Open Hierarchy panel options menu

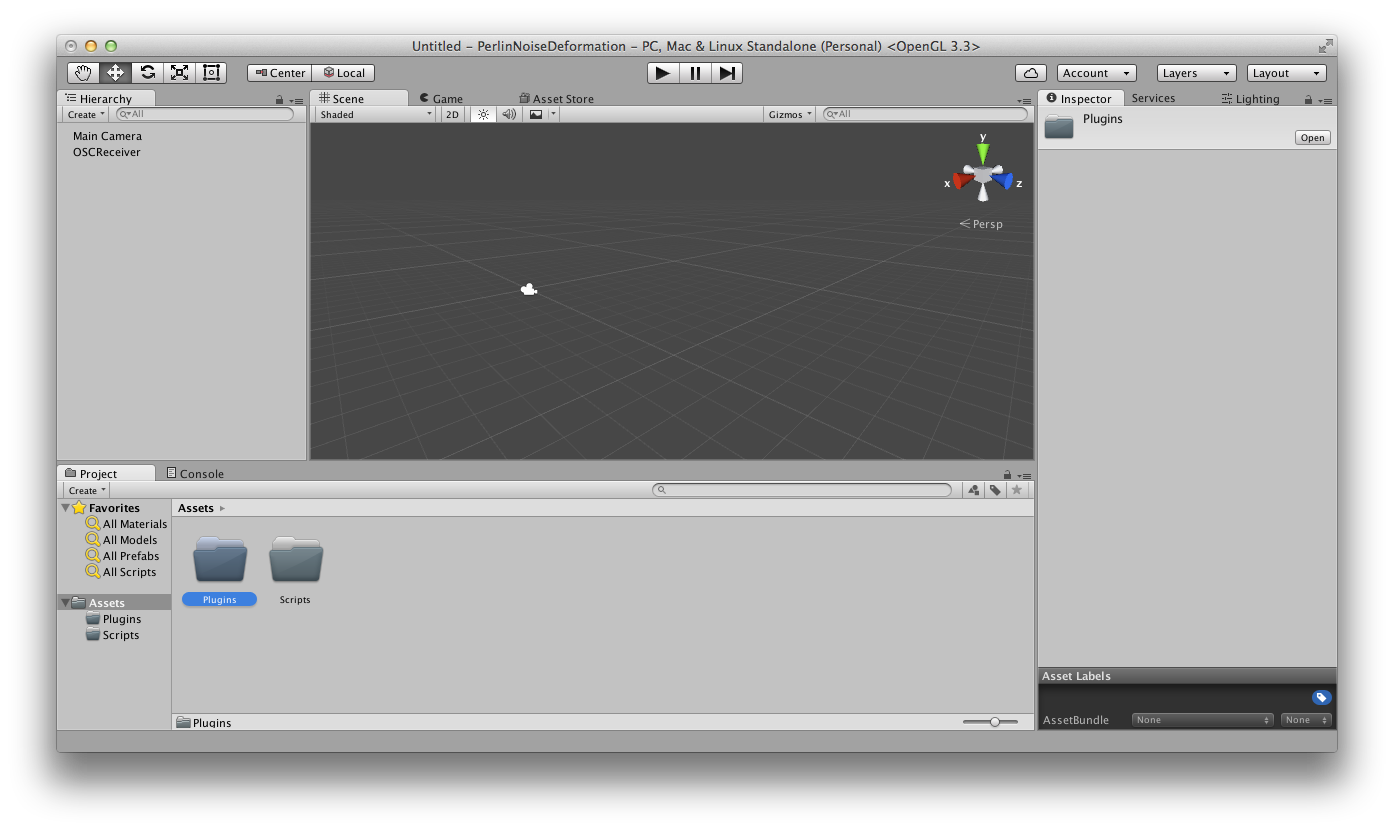[295, 100]
